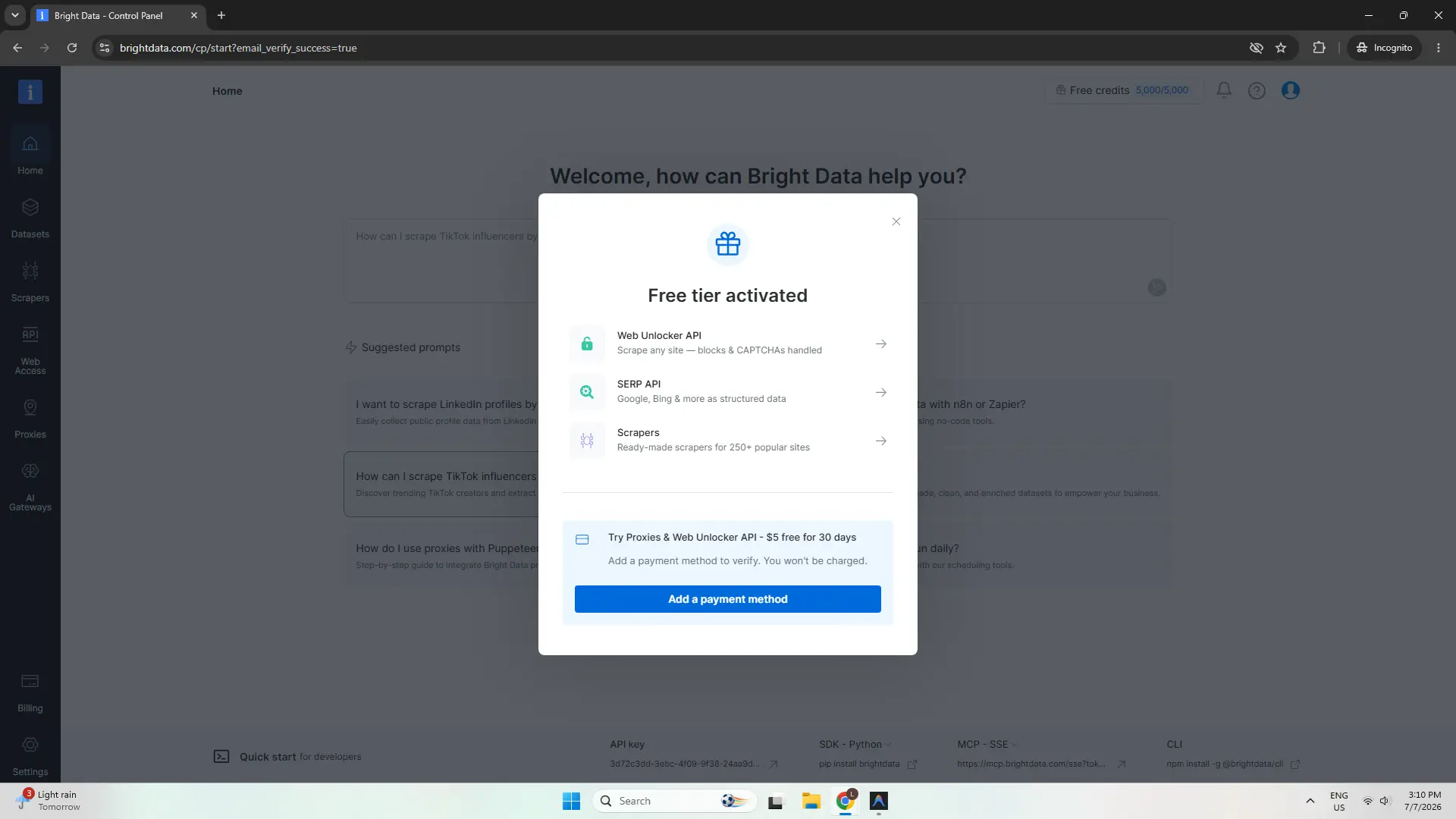Screen dimensions: 1456x819
Task: Open the help question mark icon
Action: pyautogui.click(x=1257, y=91)
